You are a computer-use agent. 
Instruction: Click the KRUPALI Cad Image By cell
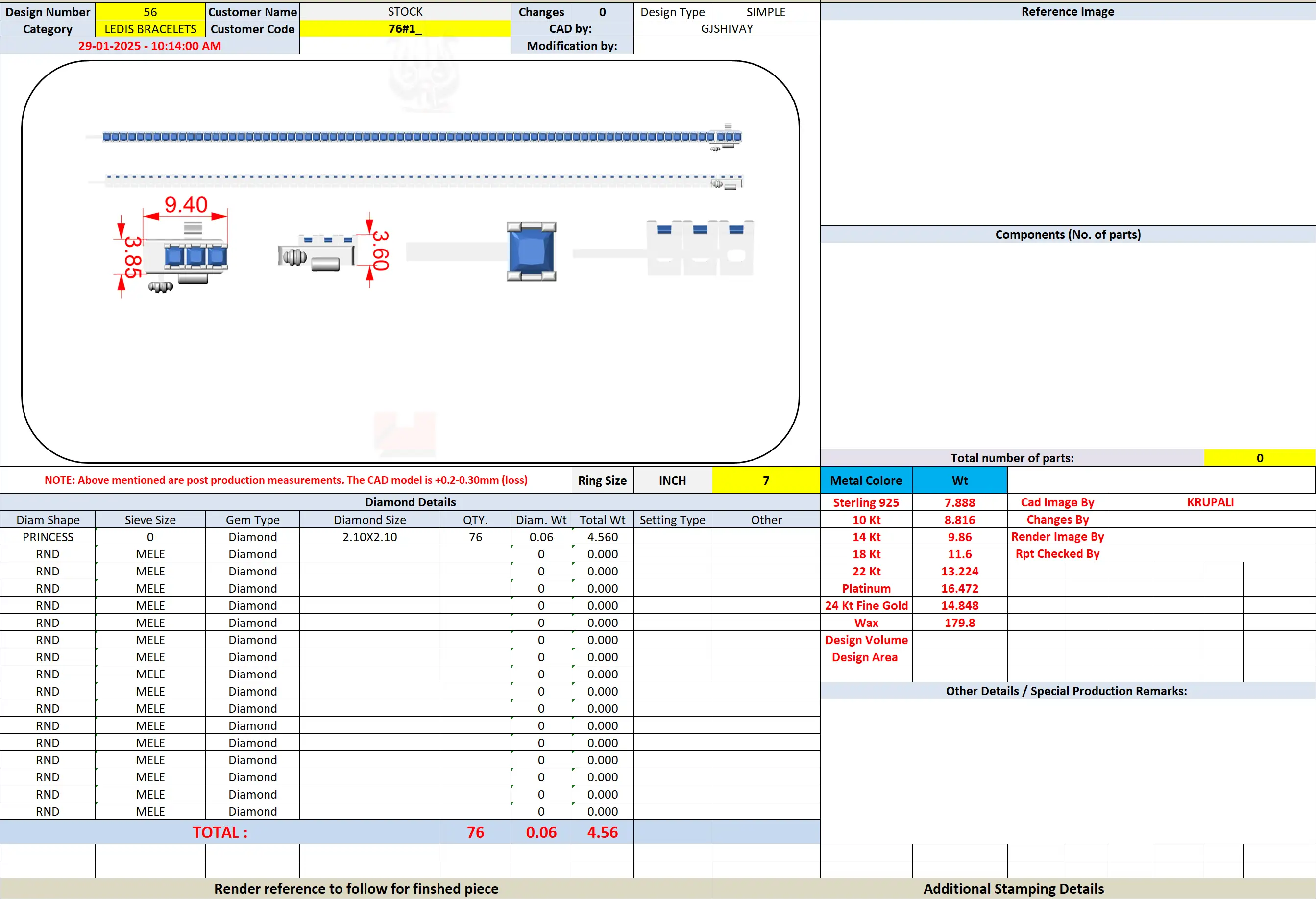(1211, 502)
